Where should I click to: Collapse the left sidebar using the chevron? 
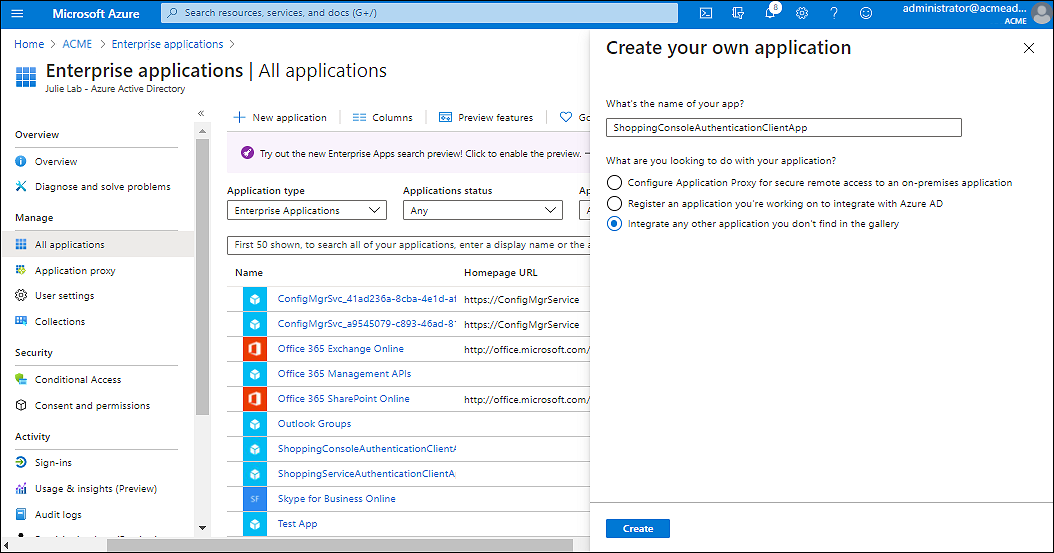click(x=201, y=114)
